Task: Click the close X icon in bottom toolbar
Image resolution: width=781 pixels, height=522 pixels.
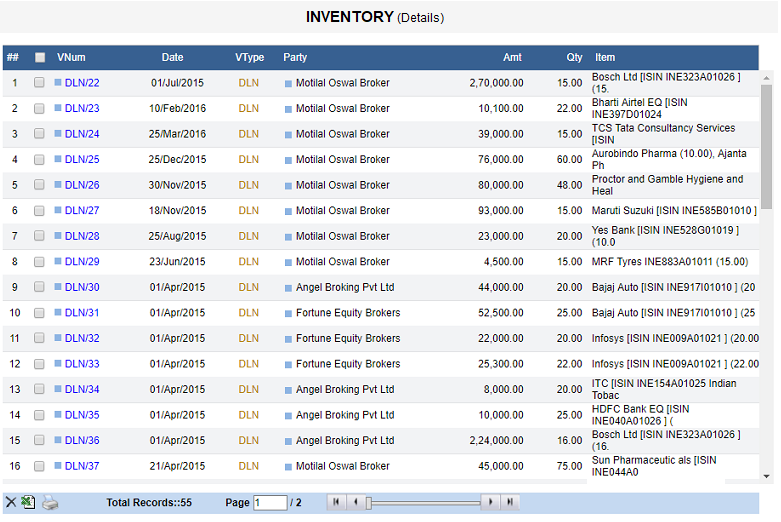Action: tap(11, 502)
